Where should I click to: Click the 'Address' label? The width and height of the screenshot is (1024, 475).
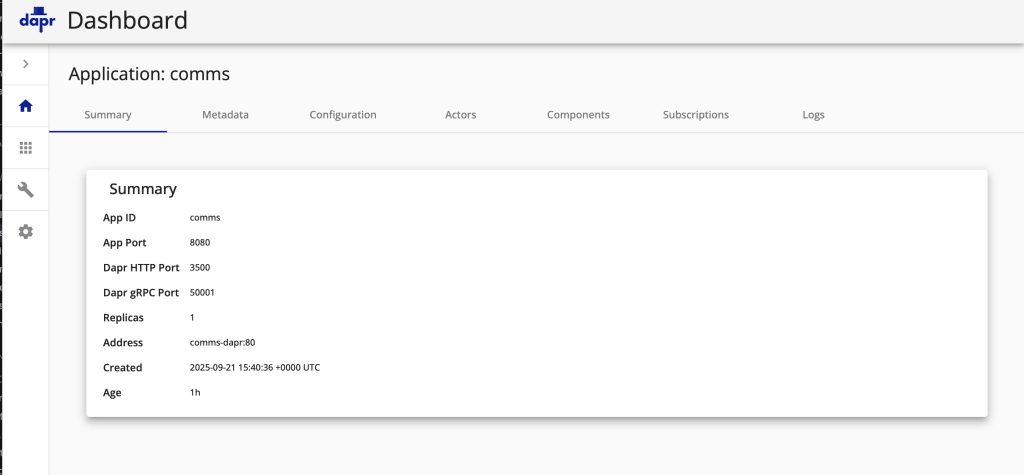pyautogui.click(x=123, y=342)
